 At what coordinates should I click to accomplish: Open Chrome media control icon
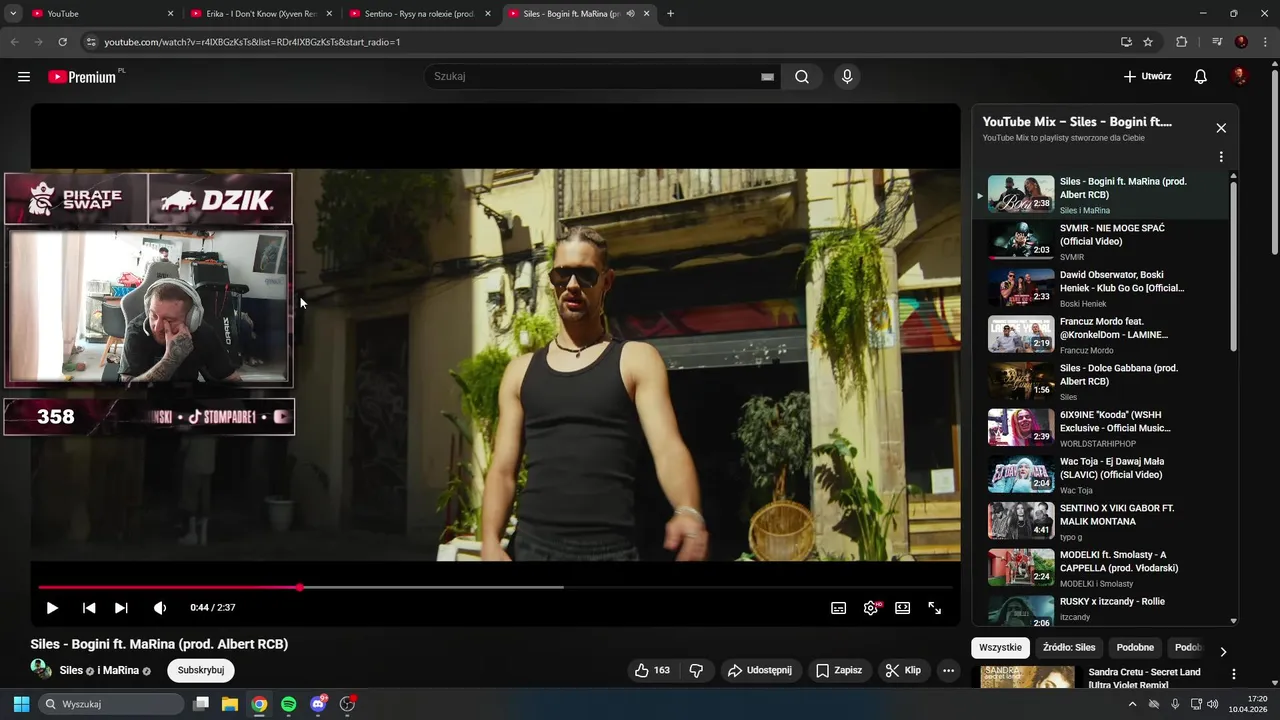[1216, 42]
